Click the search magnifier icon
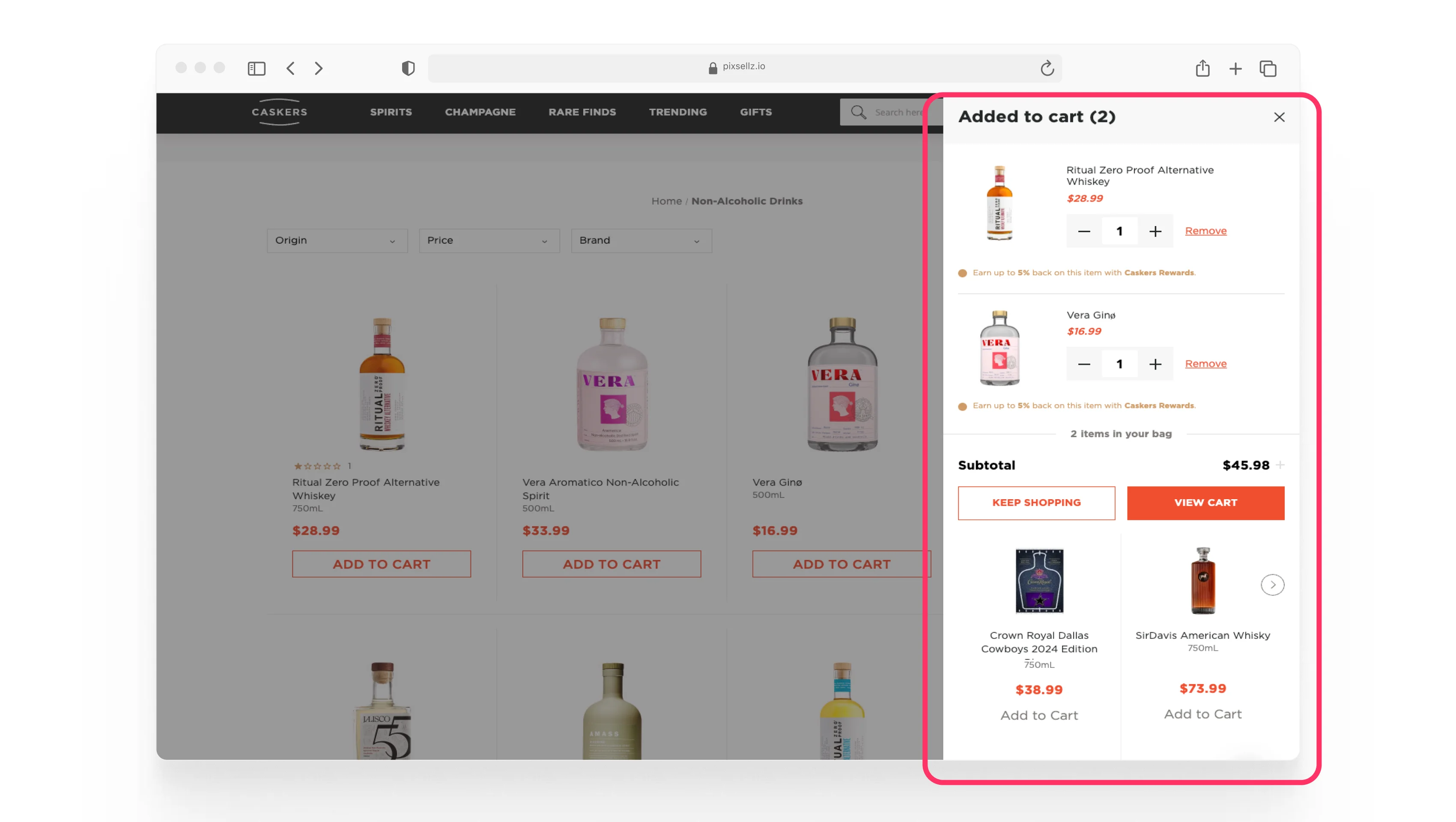Image resolution: width=1456 pixels, height=822 pixels. (859, 112)
